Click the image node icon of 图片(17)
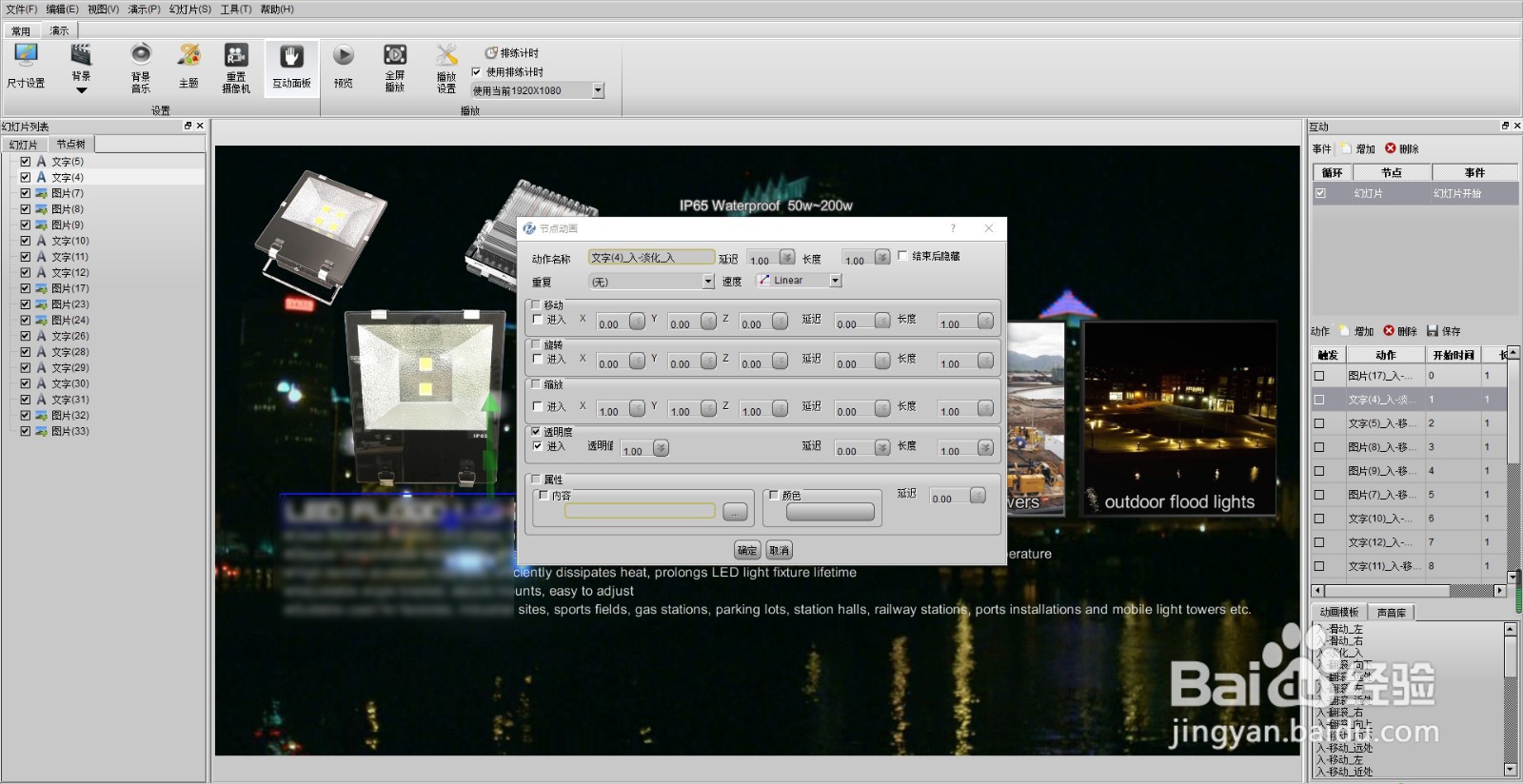The image size is (1523, 784). click(x=41, y=288)
